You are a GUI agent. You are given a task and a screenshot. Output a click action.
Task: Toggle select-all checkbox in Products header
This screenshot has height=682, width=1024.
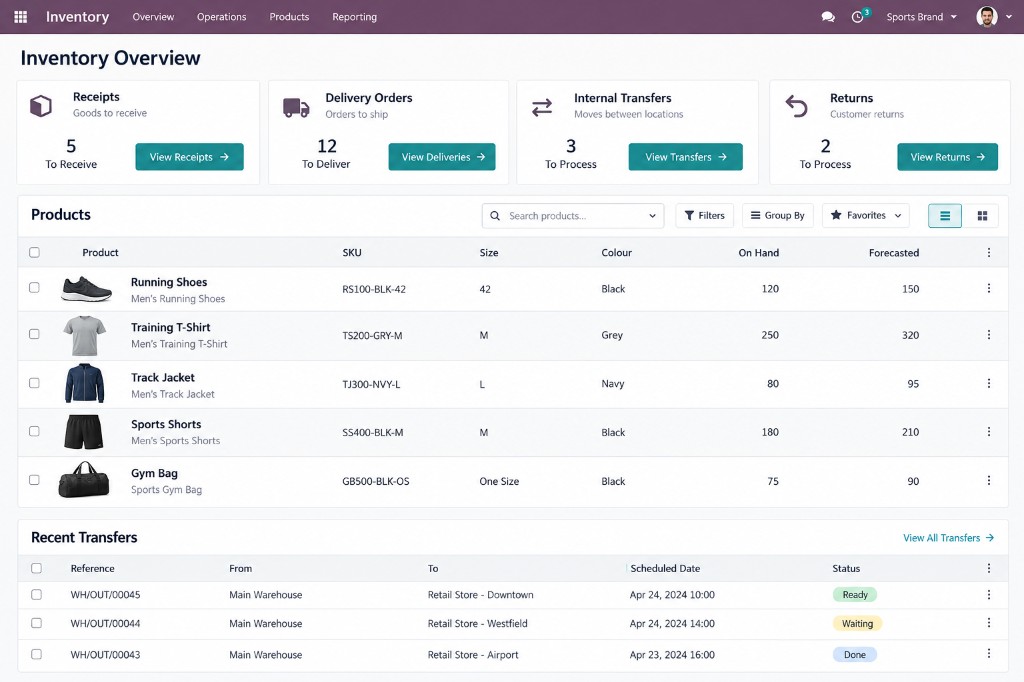[x=35, y=253]
